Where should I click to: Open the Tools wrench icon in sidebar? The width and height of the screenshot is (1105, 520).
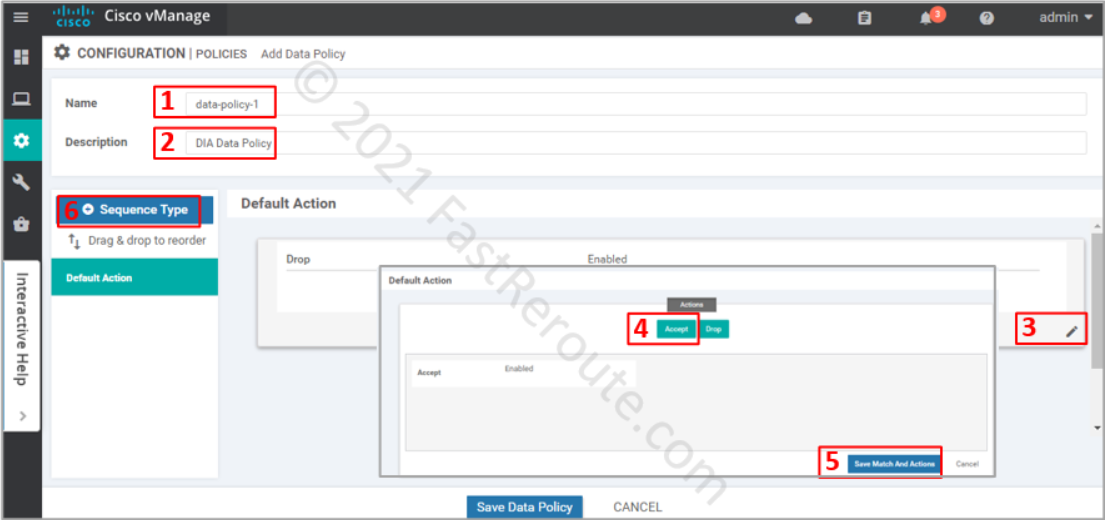[x=21, y=182]
